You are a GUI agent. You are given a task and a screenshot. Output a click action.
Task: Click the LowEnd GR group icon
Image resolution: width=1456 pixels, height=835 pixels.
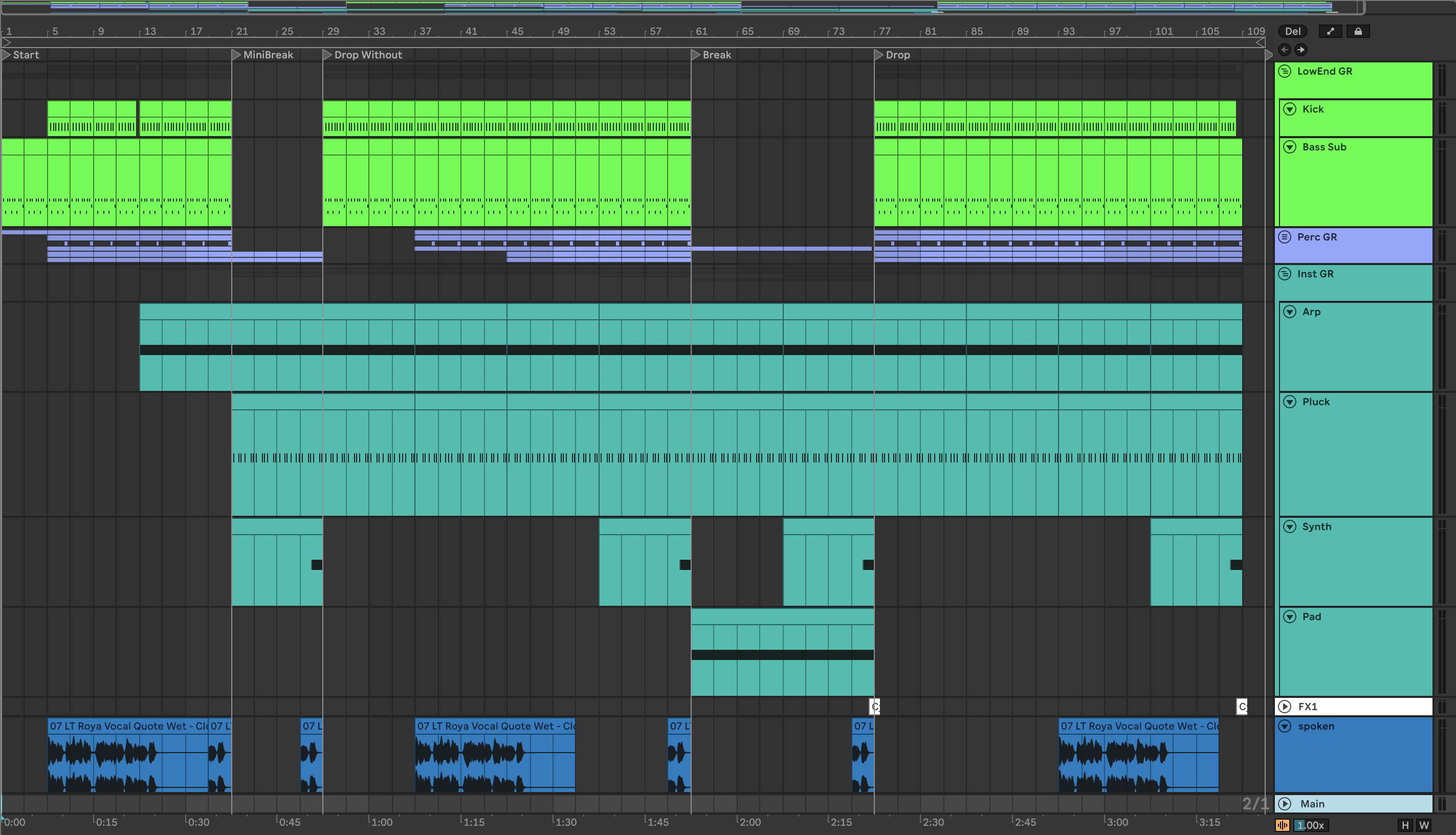click(1285, 71)
